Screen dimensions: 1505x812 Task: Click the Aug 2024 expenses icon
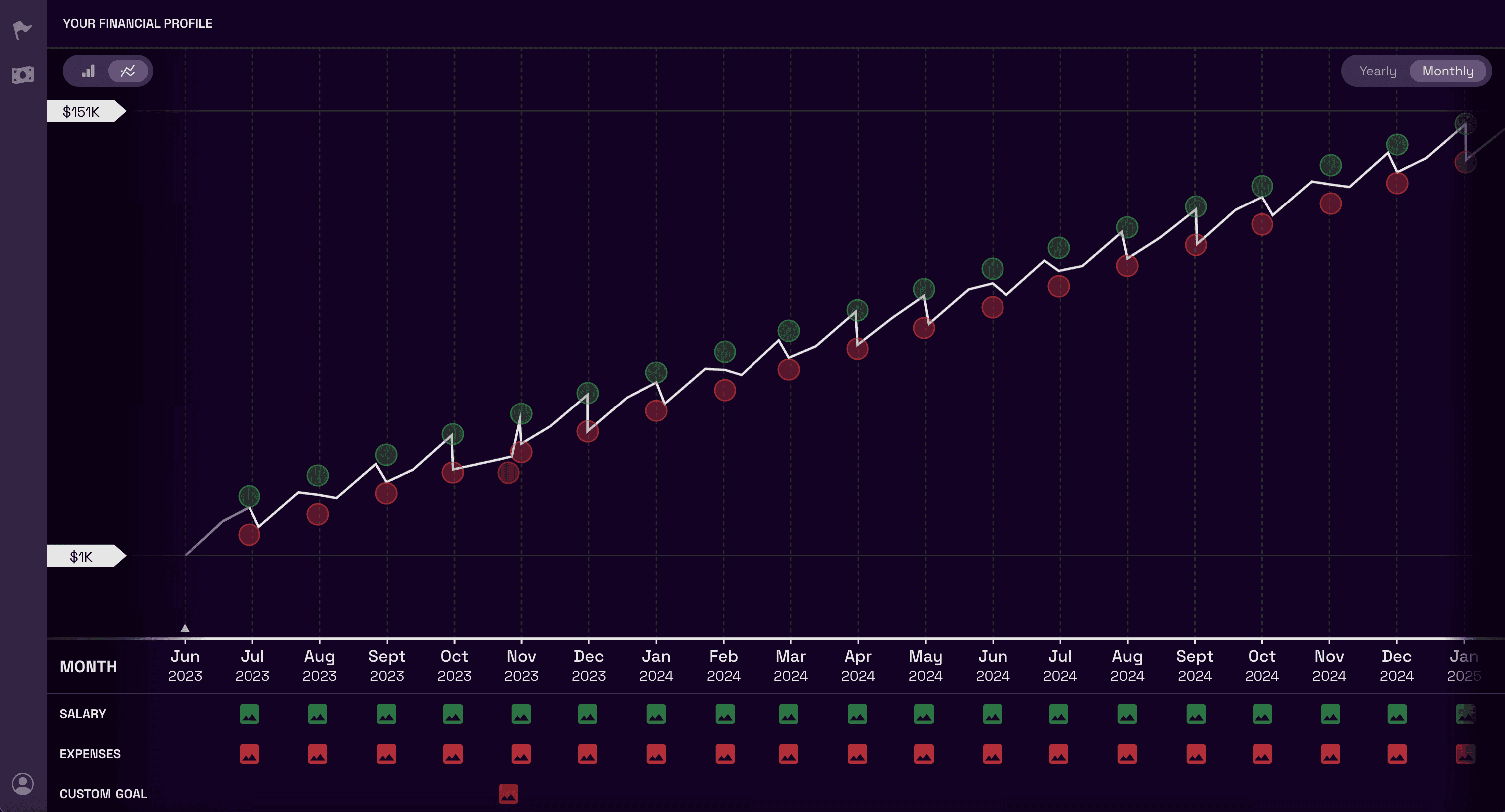pyautogui.click(x=1127, y=754)
